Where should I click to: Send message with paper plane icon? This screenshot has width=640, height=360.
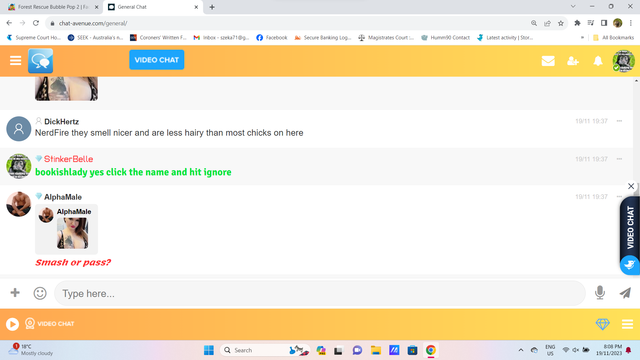[625, 293]
